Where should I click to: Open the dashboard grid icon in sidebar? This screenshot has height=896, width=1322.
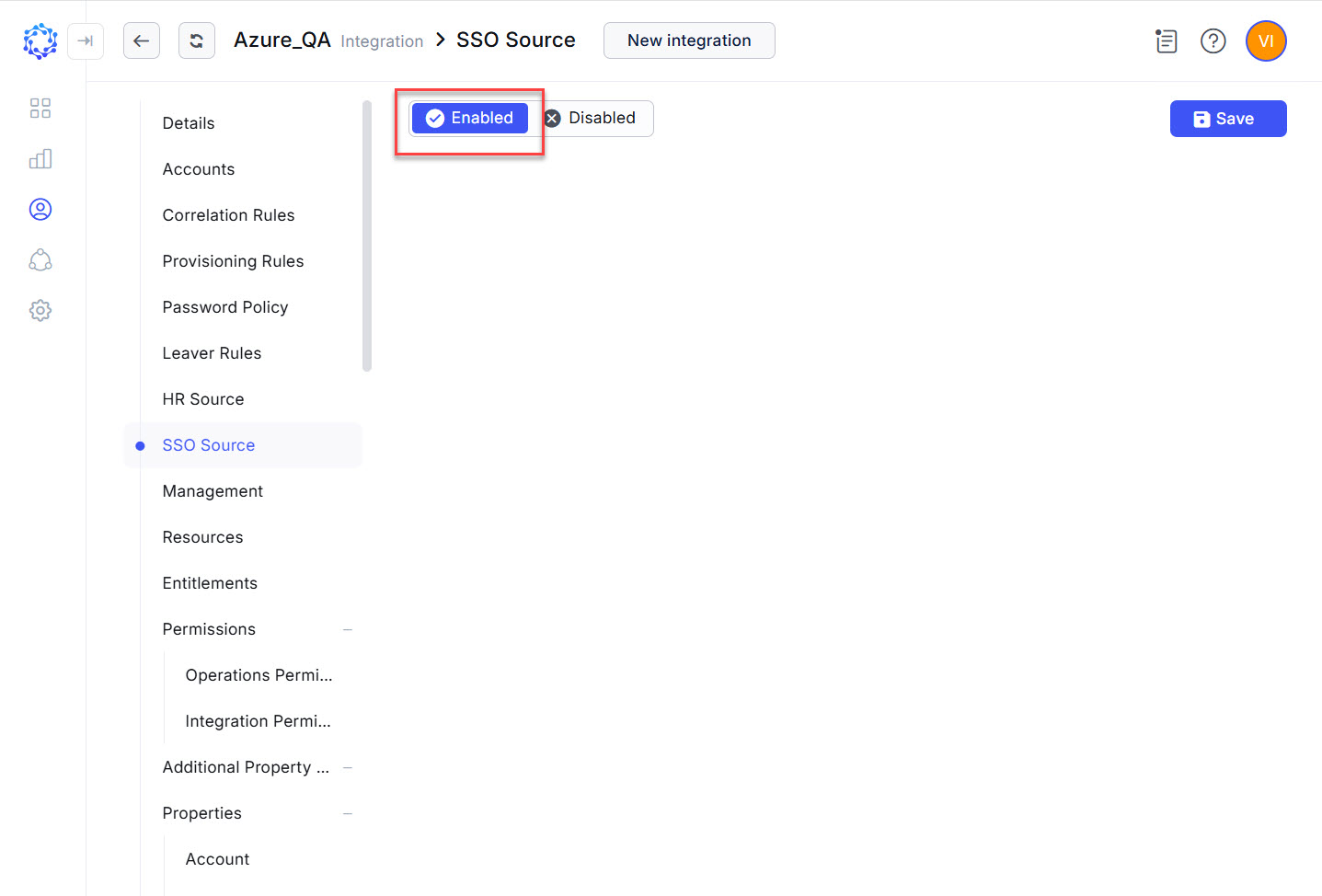(40, 108)
